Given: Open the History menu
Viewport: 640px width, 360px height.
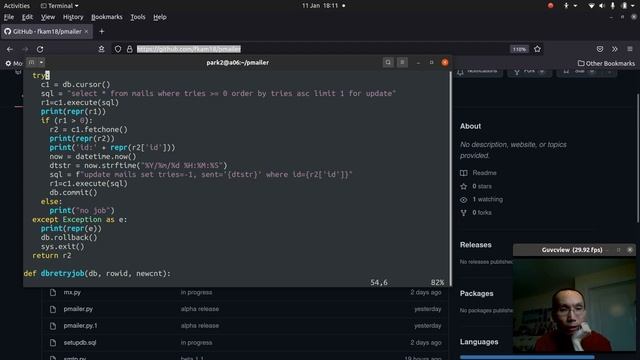Looking at the screenshot, I should click(73, 17).
